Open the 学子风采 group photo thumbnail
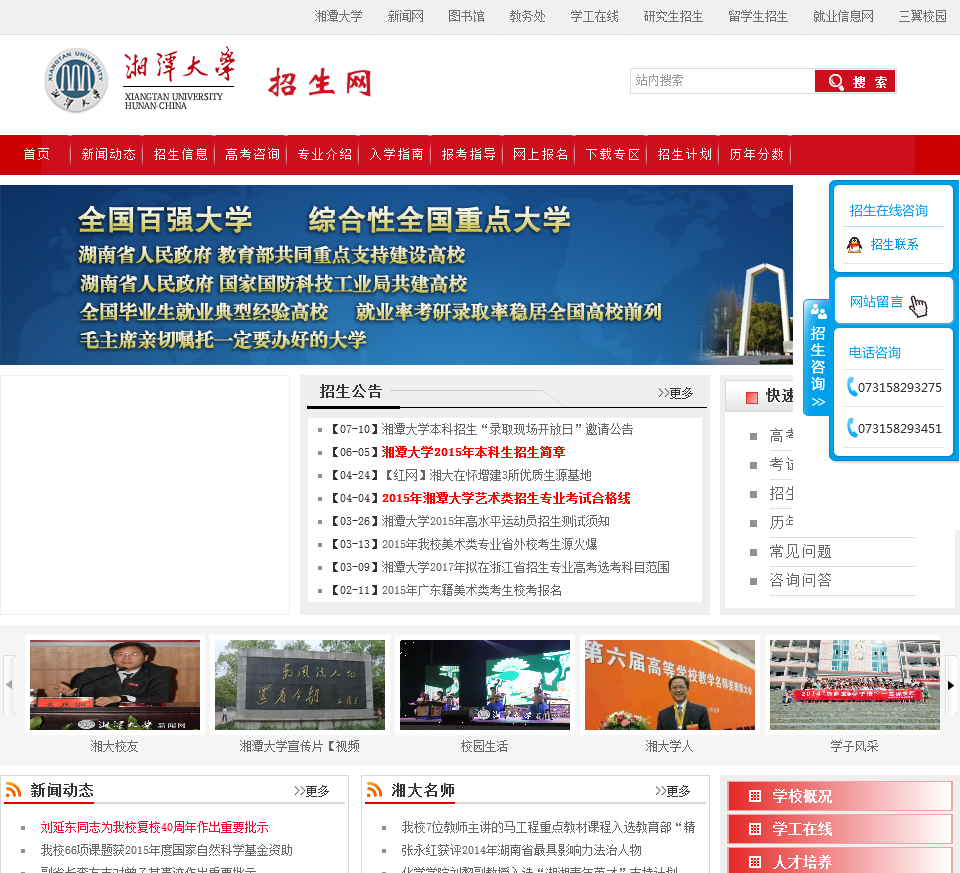This screenshot has width=960, height=873. (x=855, y=685)
